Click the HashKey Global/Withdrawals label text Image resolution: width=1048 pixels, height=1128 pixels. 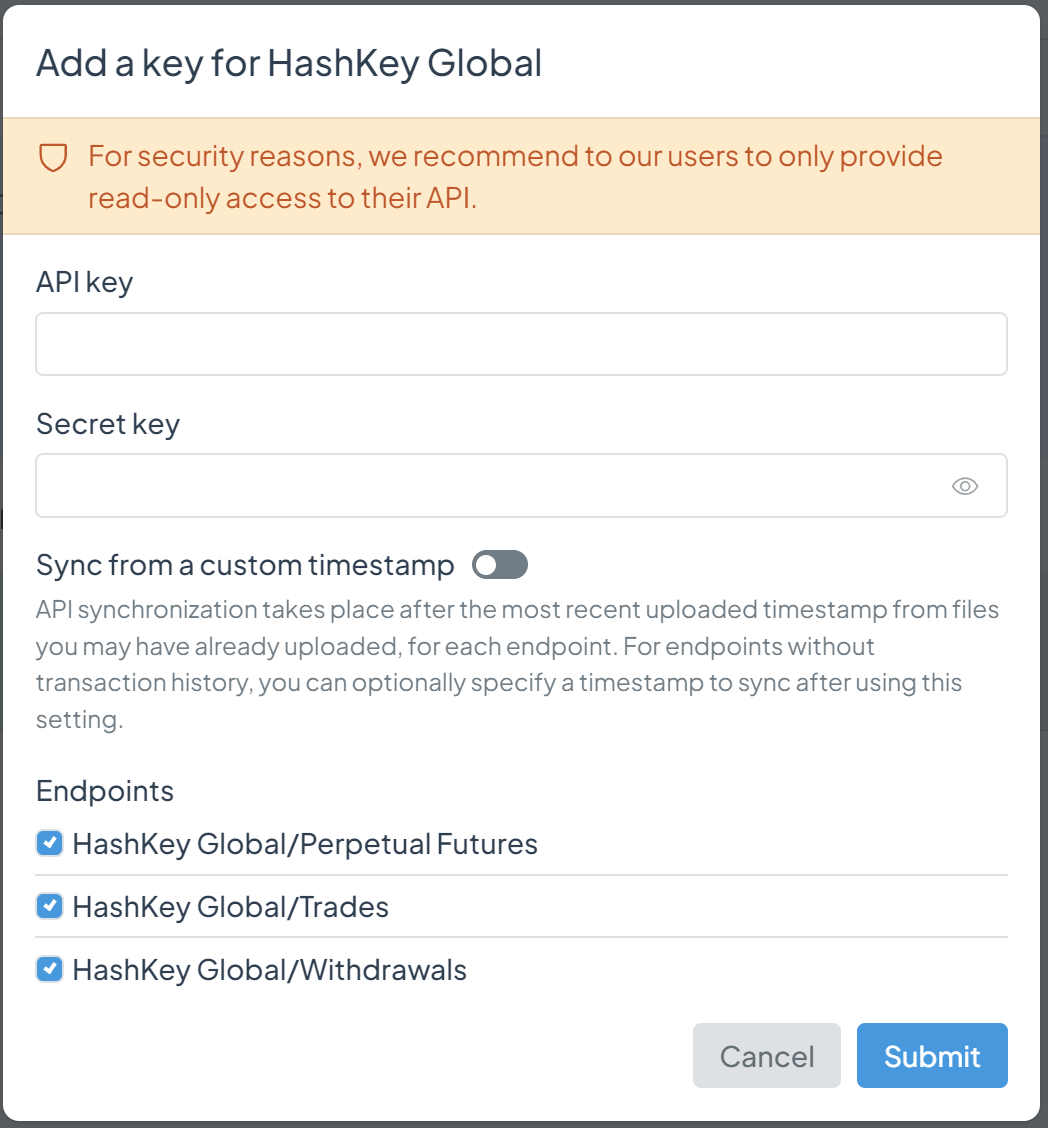coord(270,970)
